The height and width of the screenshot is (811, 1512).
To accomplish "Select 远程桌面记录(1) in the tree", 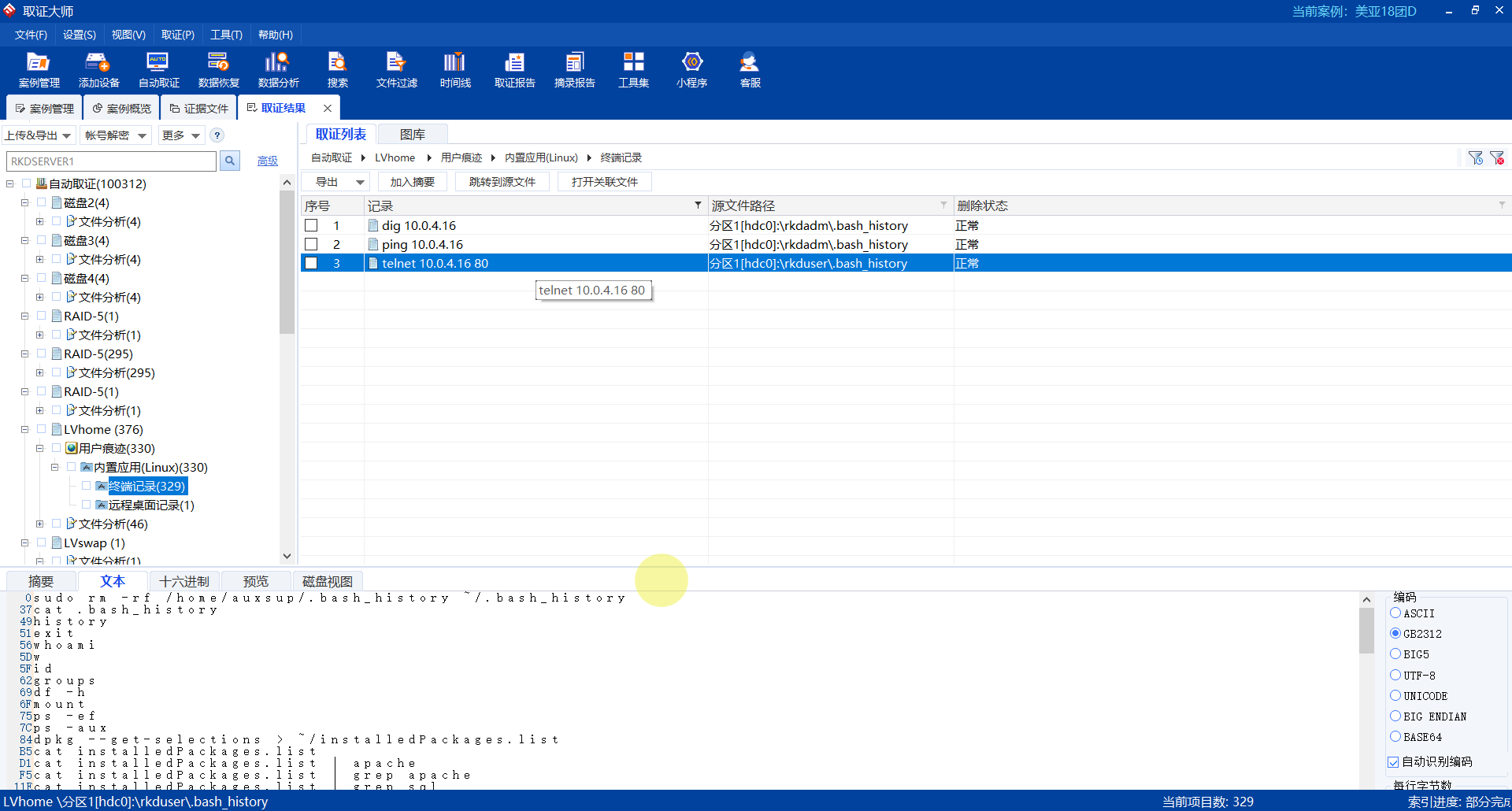I will [151, 505].
